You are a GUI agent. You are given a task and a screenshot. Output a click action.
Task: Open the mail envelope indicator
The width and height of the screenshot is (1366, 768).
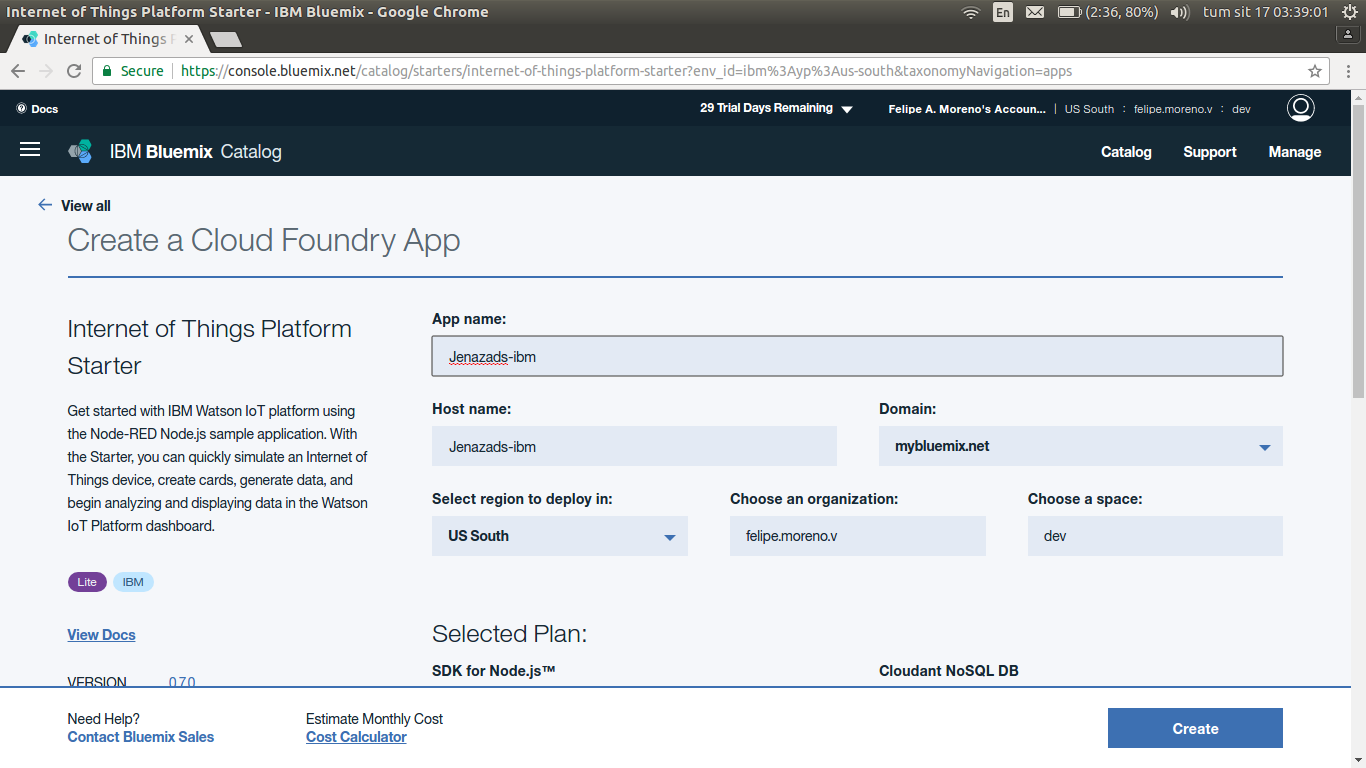point(1035,12)
